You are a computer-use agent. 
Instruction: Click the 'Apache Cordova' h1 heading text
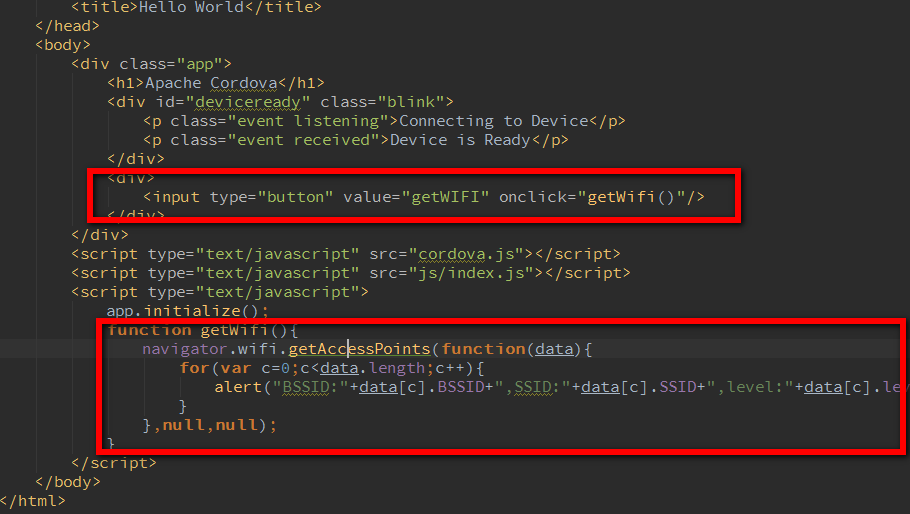211,83
